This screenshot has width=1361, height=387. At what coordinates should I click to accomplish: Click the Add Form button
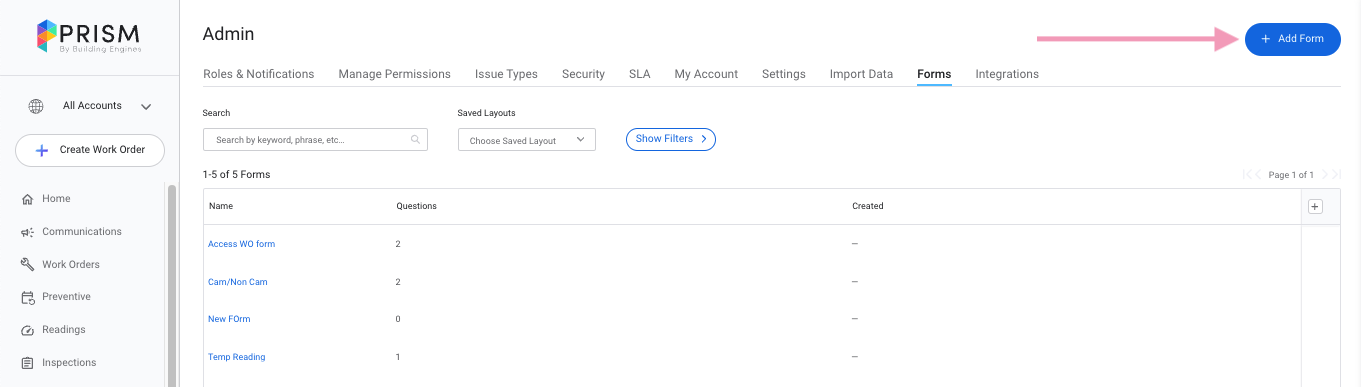[1292, 39]
